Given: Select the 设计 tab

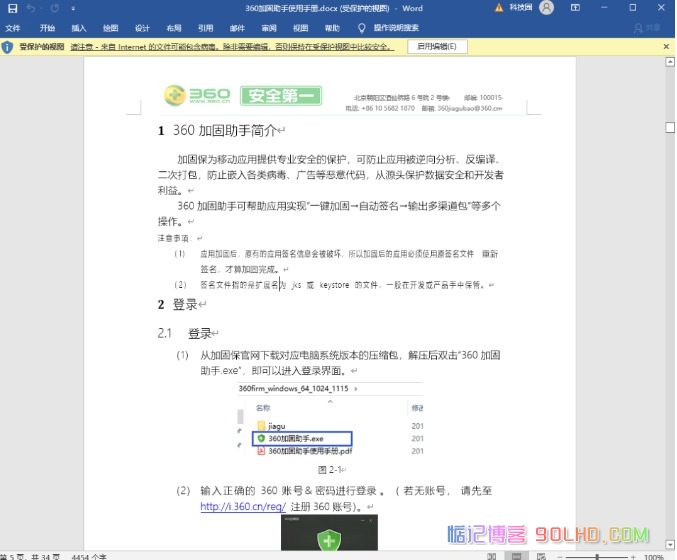Looking at the screenshot, I should tap(142, 28).
